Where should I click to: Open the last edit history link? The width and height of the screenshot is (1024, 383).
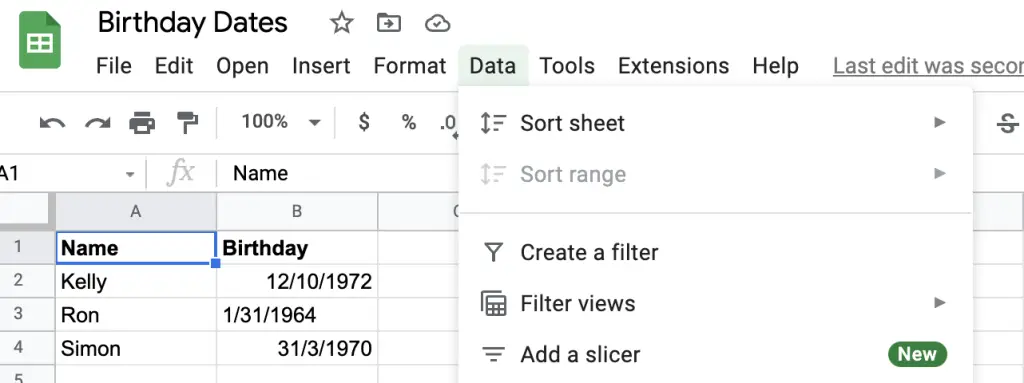928,66
